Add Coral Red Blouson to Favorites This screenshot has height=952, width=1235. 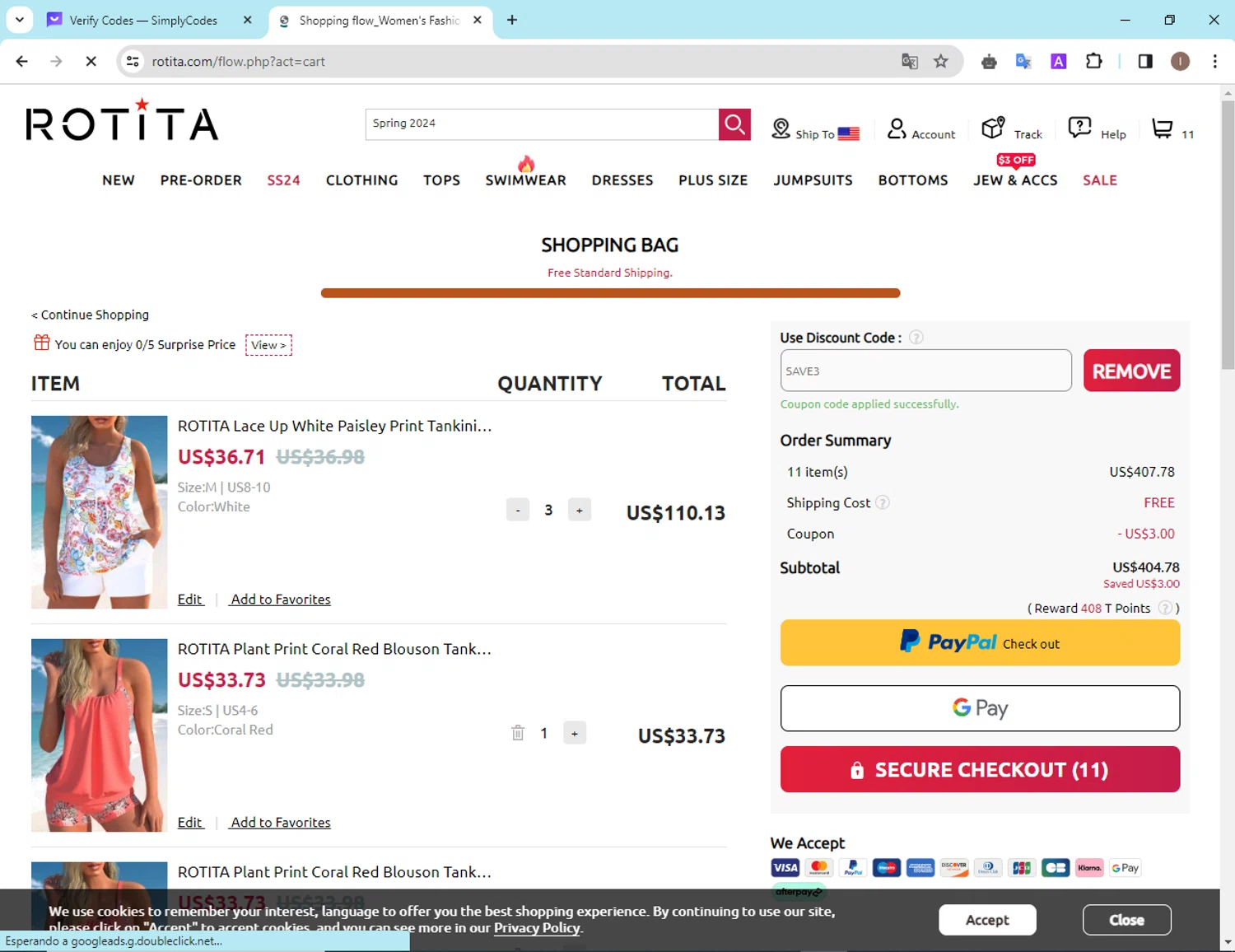[x=281, y=823]
